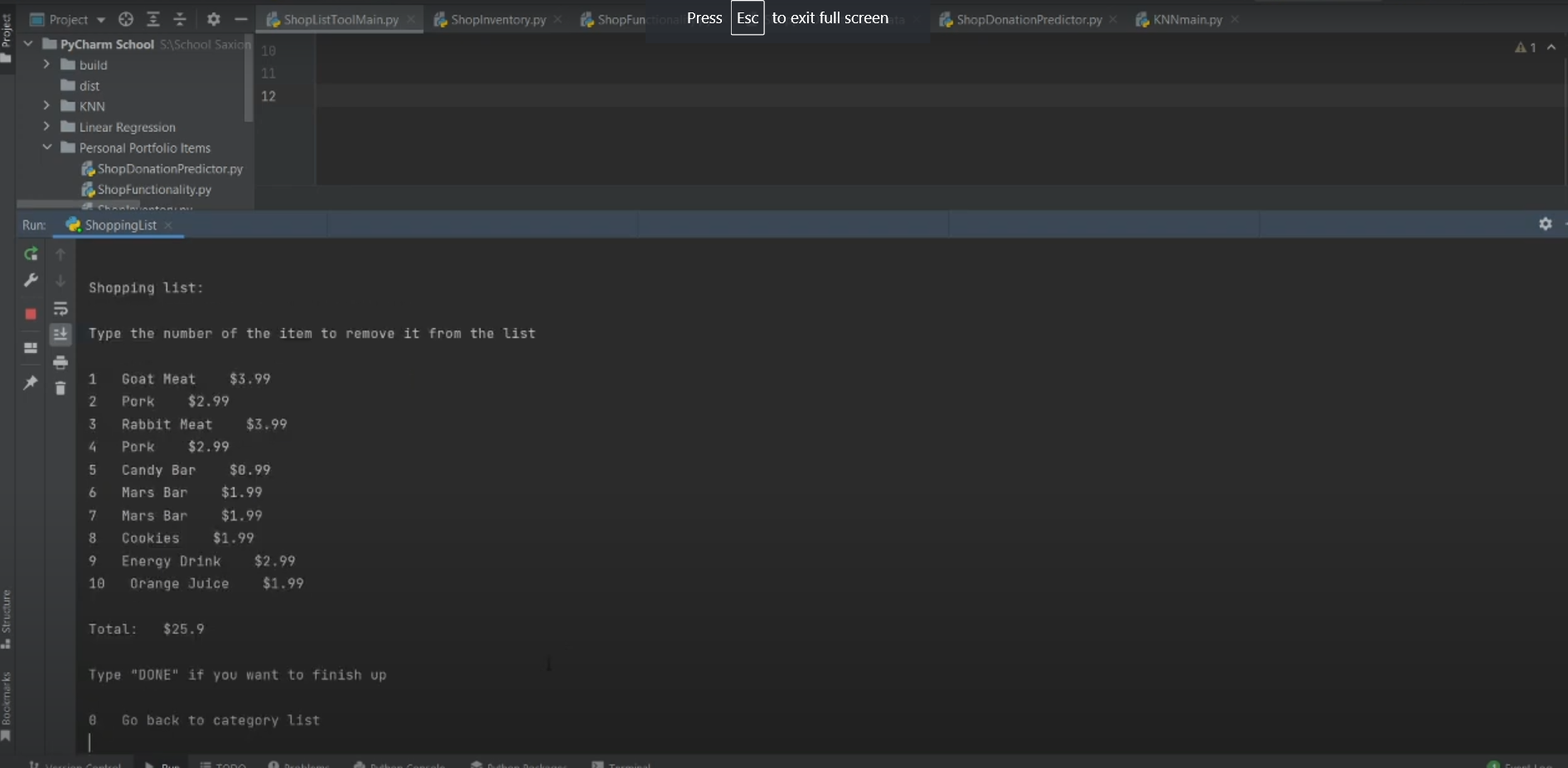Collapse the Personal Portfolio Items folder
Viewport: 1568px width, 768px height.
(x=46, y=147)
